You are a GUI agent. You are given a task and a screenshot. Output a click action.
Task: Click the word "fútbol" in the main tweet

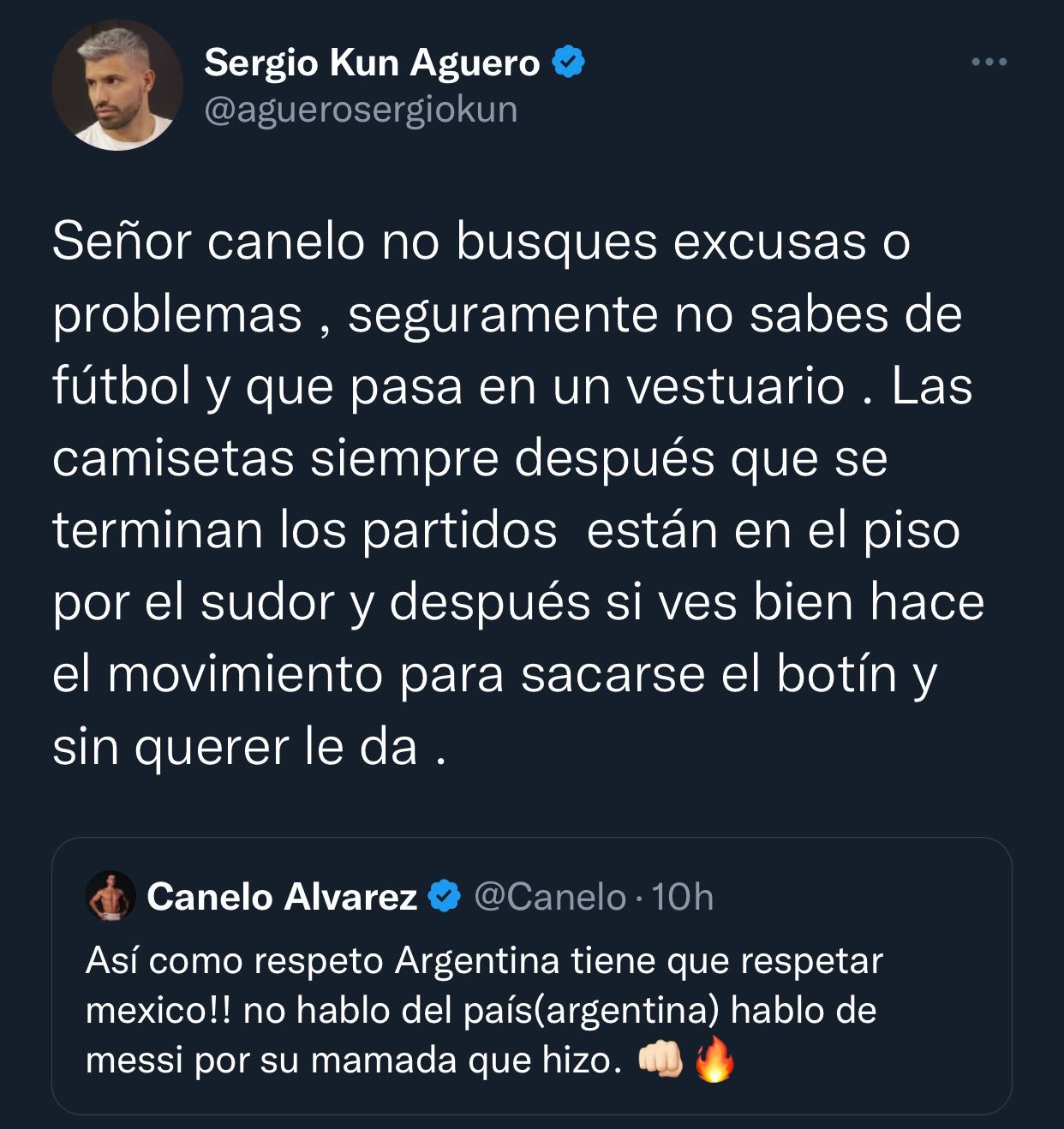[x=121, y=386]
